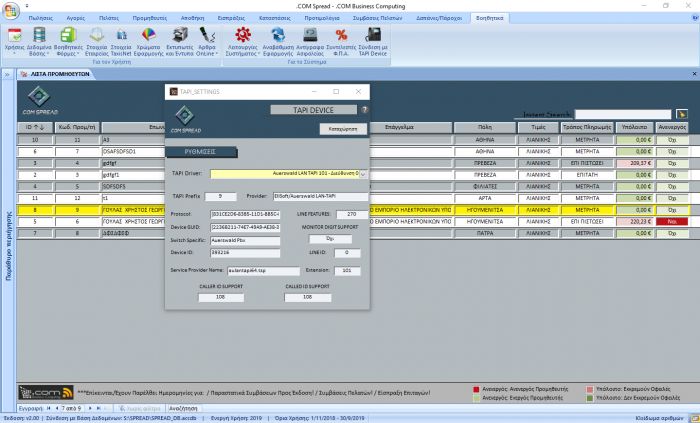This screenshot has width=700, height=423.
Task: Open the Αποθήκη ribbon tab
Action: coord(192,18)
